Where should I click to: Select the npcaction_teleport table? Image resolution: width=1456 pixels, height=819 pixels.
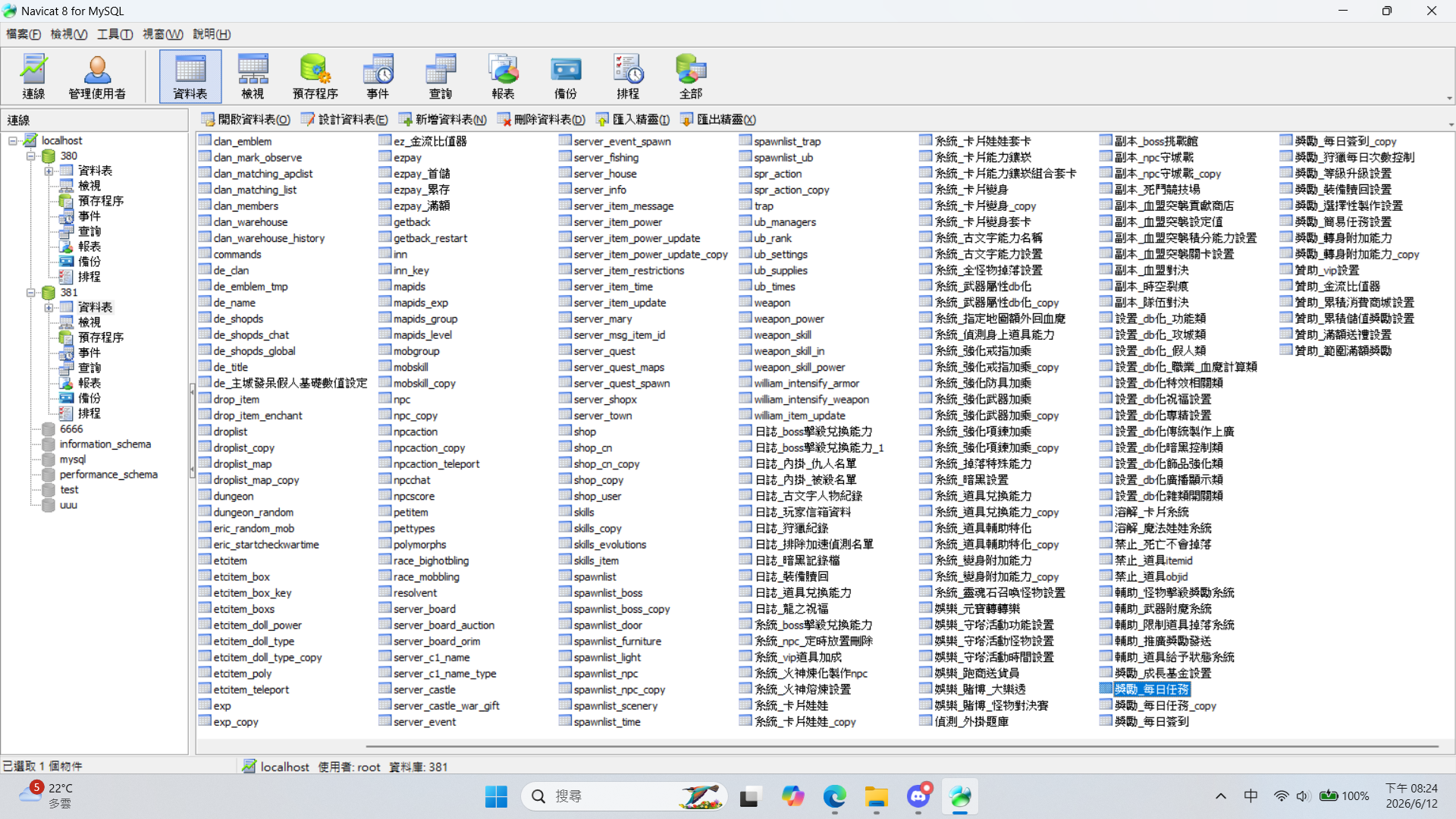coord(437,463)
